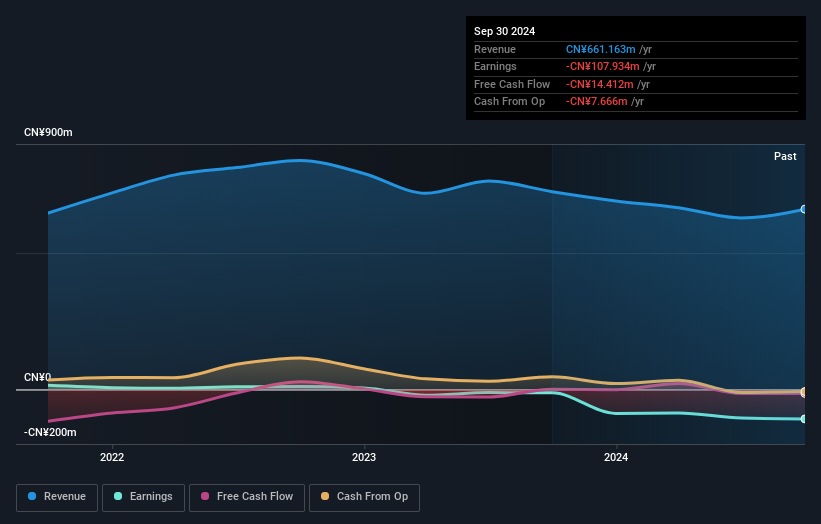The height and width of the screenshot is (524, 821).
Task: Click the -CN¥14.412m free cash flow value
Action: pos(600,84)
